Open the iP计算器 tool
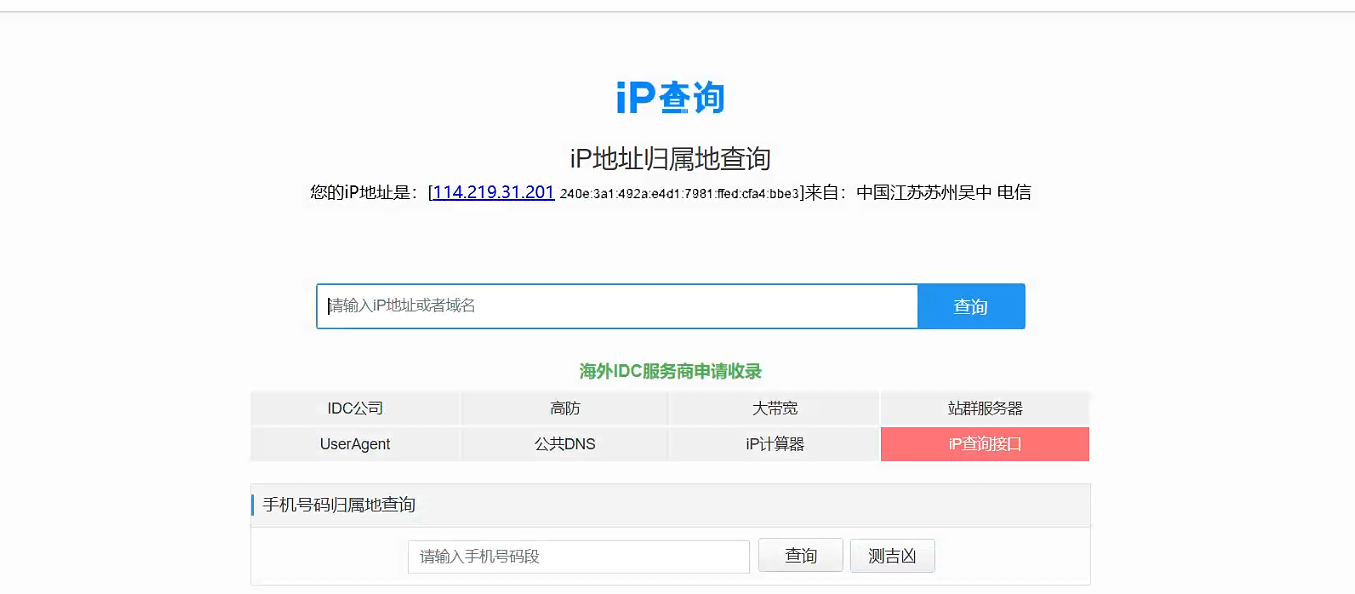This screenshot has height=594, width=1355. (x=775, y=444)
